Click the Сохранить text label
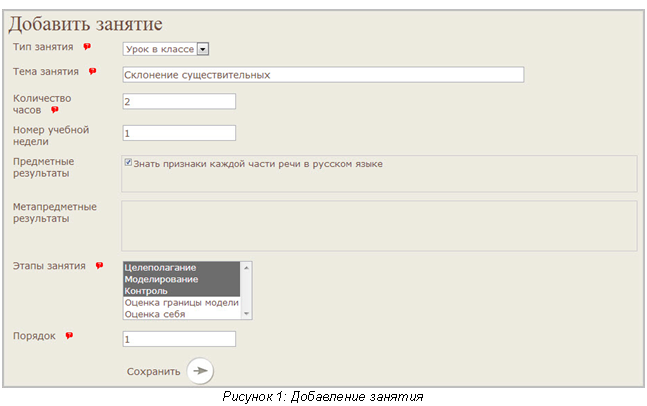The image size is (647, 406). pos(153,371)
